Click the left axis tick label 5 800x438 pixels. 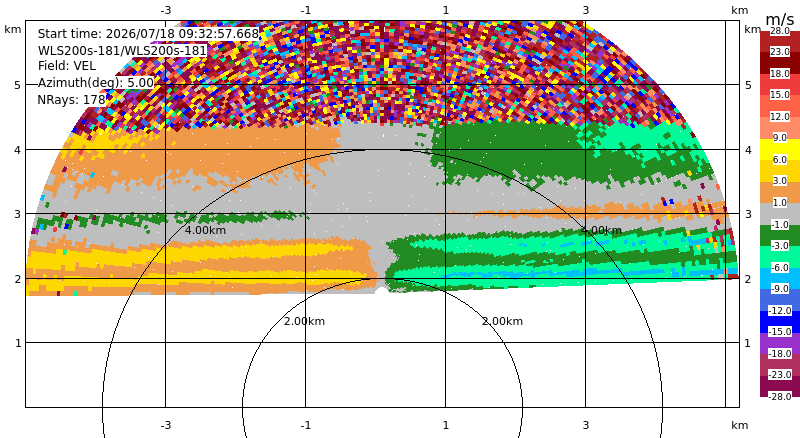click(18, 85)
